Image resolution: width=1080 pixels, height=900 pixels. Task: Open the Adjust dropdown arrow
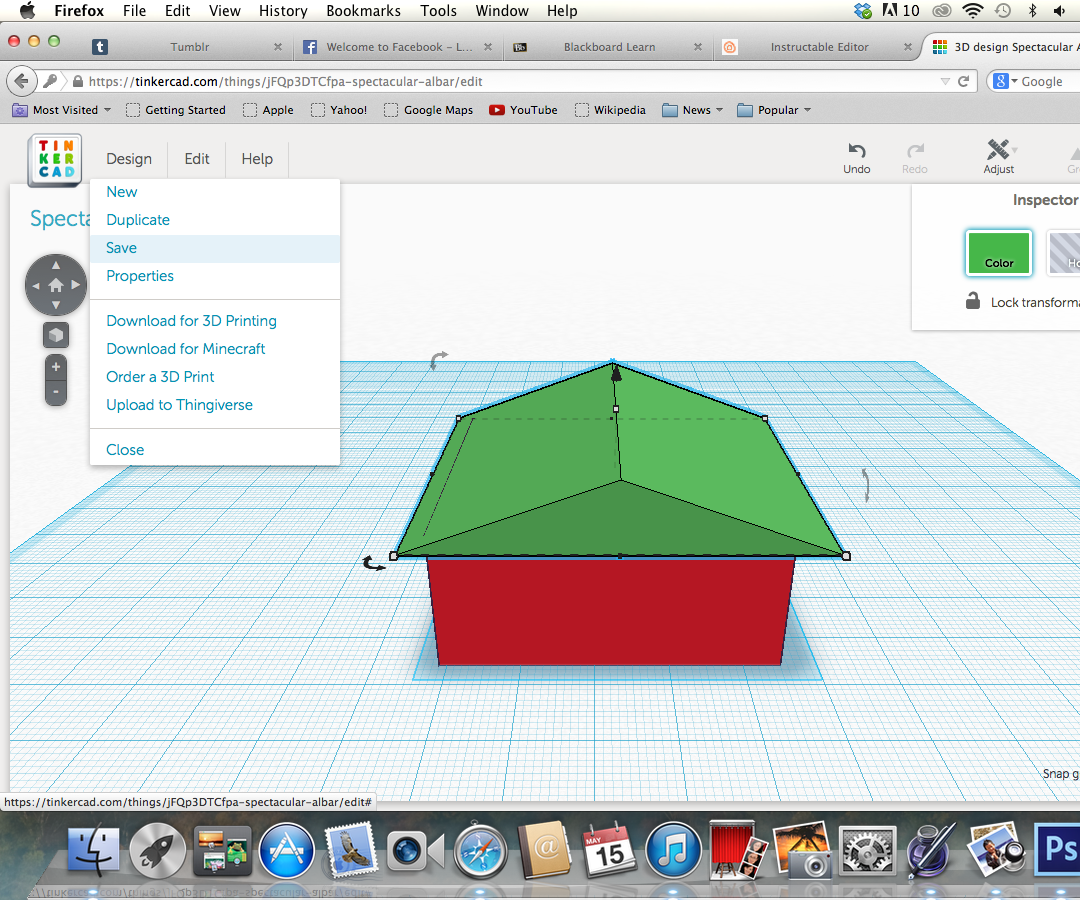point(1014,151)
